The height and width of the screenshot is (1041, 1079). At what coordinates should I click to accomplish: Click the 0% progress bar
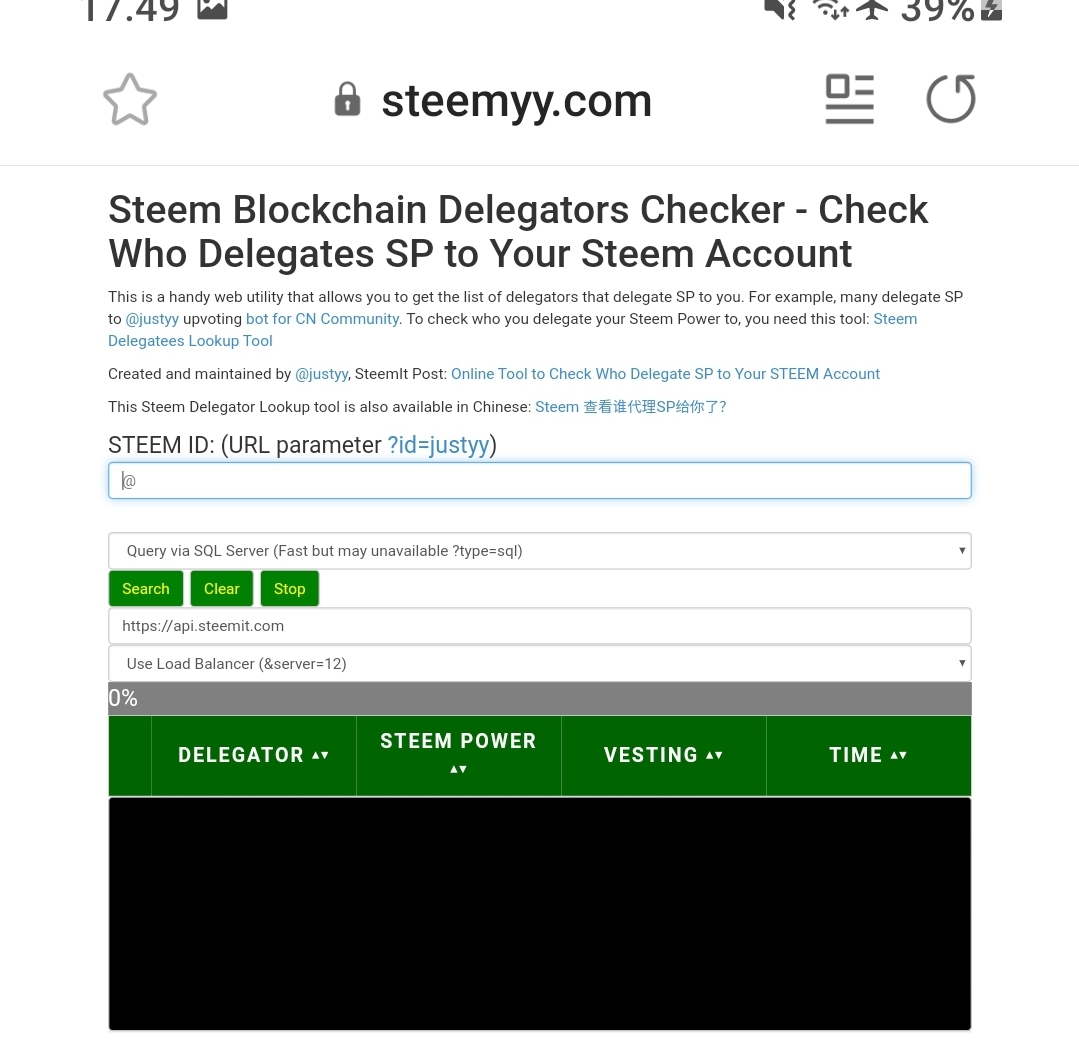(x=540, y=698)
